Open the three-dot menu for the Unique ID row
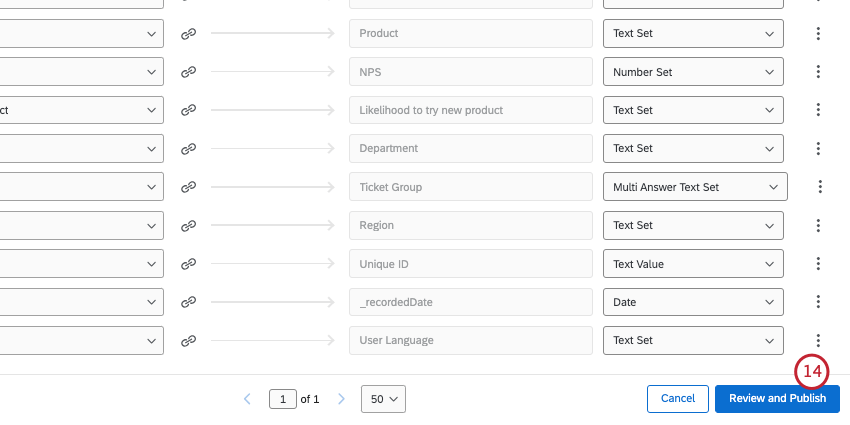The height and width of the screenshot is (425, 850). (x=818, y=264)
